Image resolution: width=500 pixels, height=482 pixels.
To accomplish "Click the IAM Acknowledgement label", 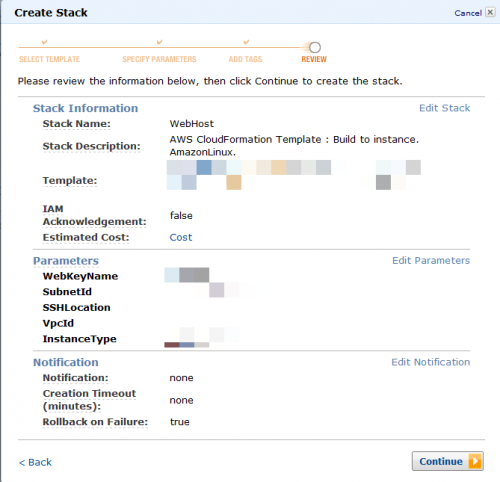I will [x=94, y=215].
